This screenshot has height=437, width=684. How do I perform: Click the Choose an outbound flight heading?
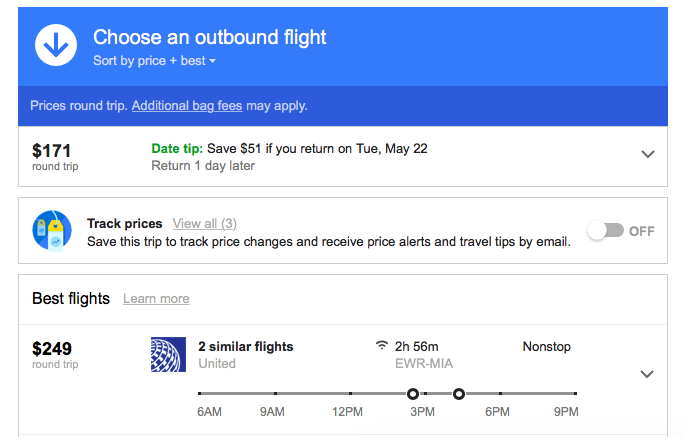pos(209,37)
